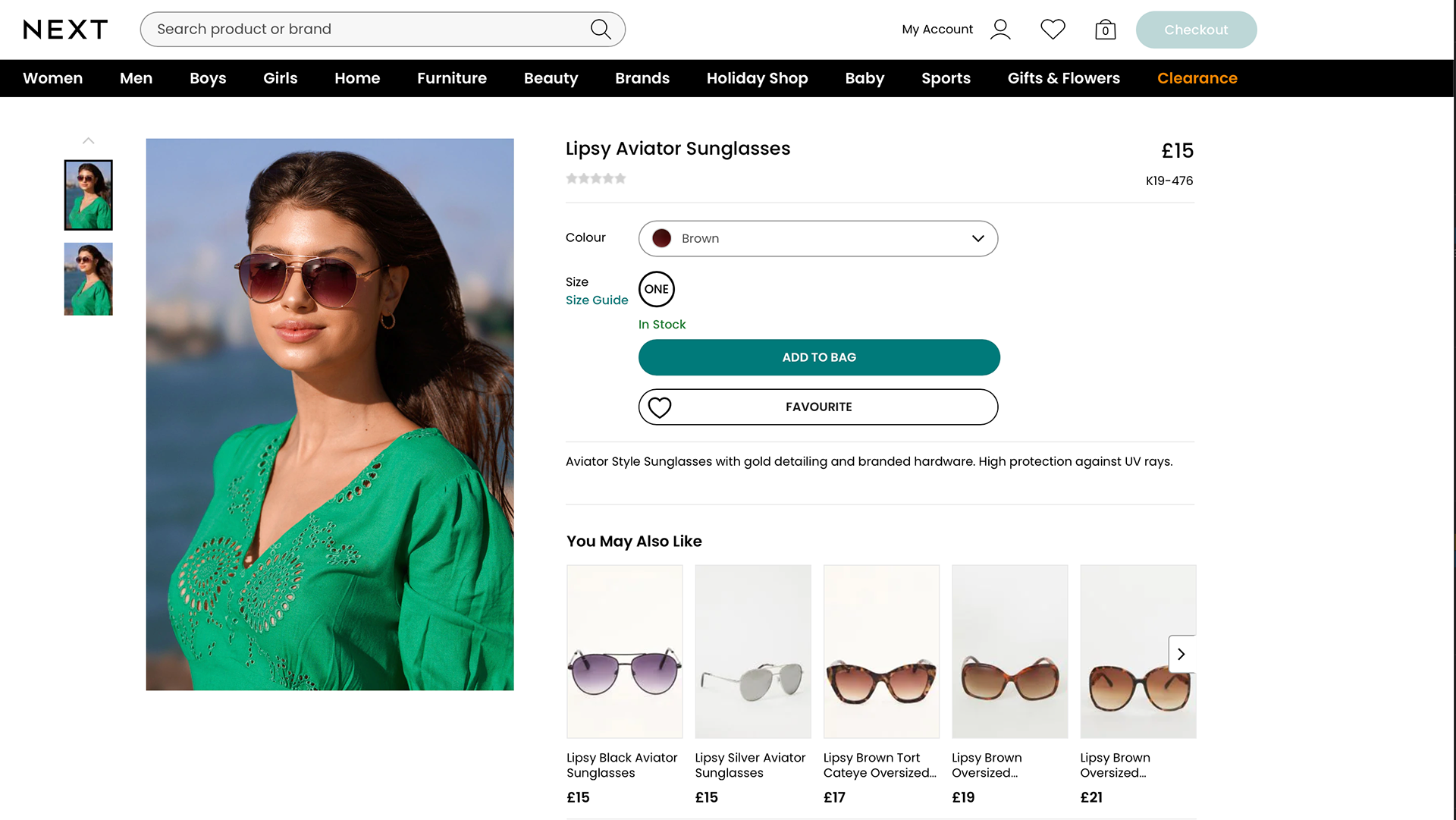1456x820 pixels.
Task: Click Lipsy Black Aviator Sunglasses title
Action: point(622,765)
